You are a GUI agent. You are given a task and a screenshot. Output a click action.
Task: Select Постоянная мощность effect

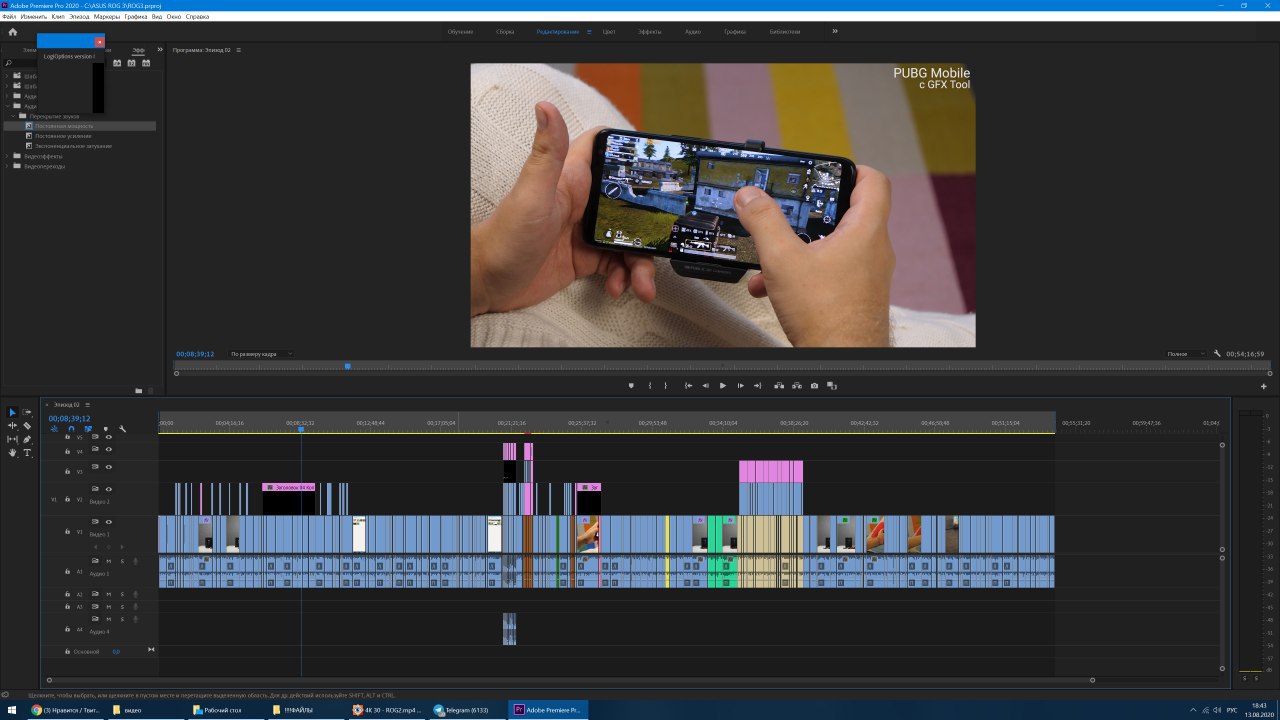[65, 126]
